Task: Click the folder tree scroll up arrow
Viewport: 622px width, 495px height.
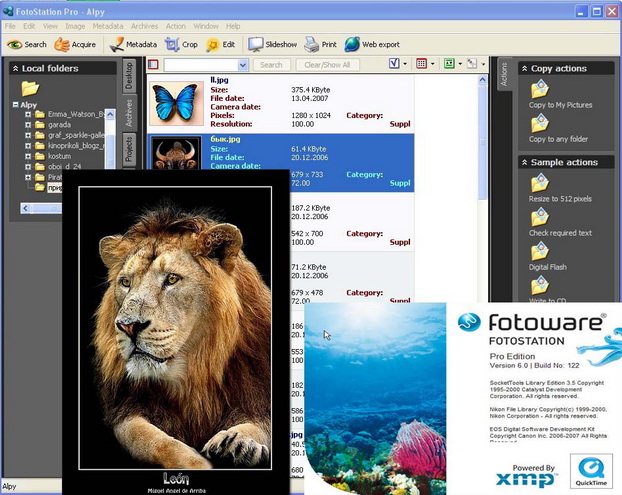Action: coord(110,114)
